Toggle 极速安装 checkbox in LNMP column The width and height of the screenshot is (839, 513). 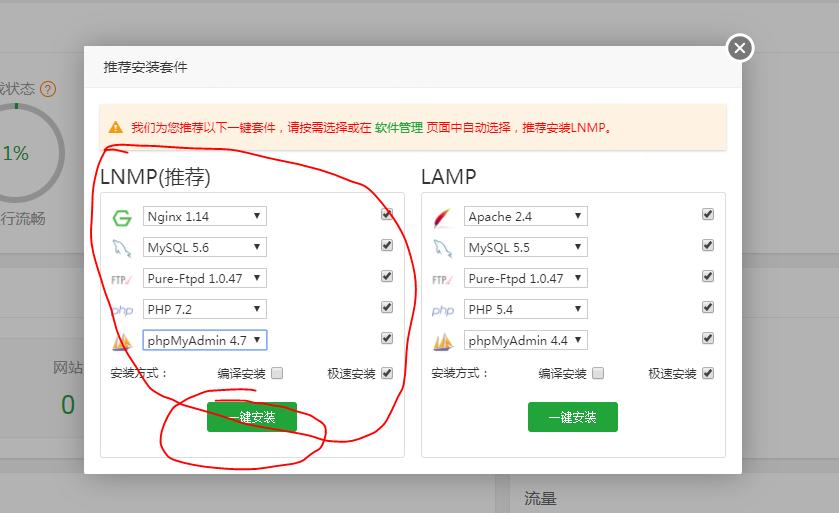point(387,373)
